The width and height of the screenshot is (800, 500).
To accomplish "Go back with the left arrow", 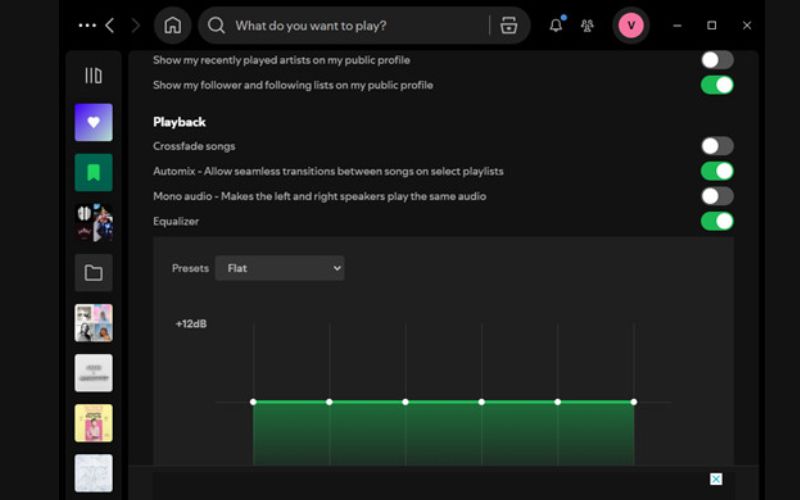I will pos(110,25).
